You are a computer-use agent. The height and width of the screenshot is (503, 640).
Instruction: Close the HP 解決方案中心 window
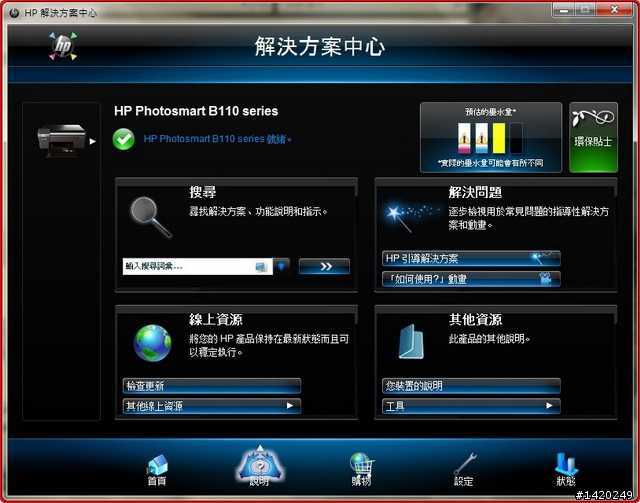click(614, 10)
